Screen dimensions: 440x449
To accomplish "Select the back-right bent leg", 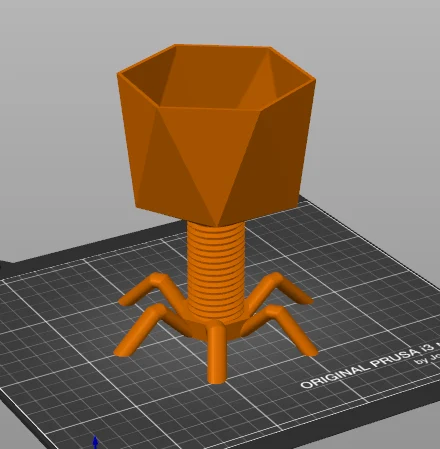I will (x=278, y=288).
